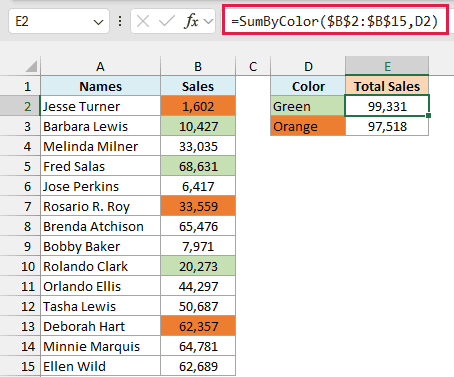
Task: Click the 97,518 total sales cell
Action: click(x=387, y=126)
